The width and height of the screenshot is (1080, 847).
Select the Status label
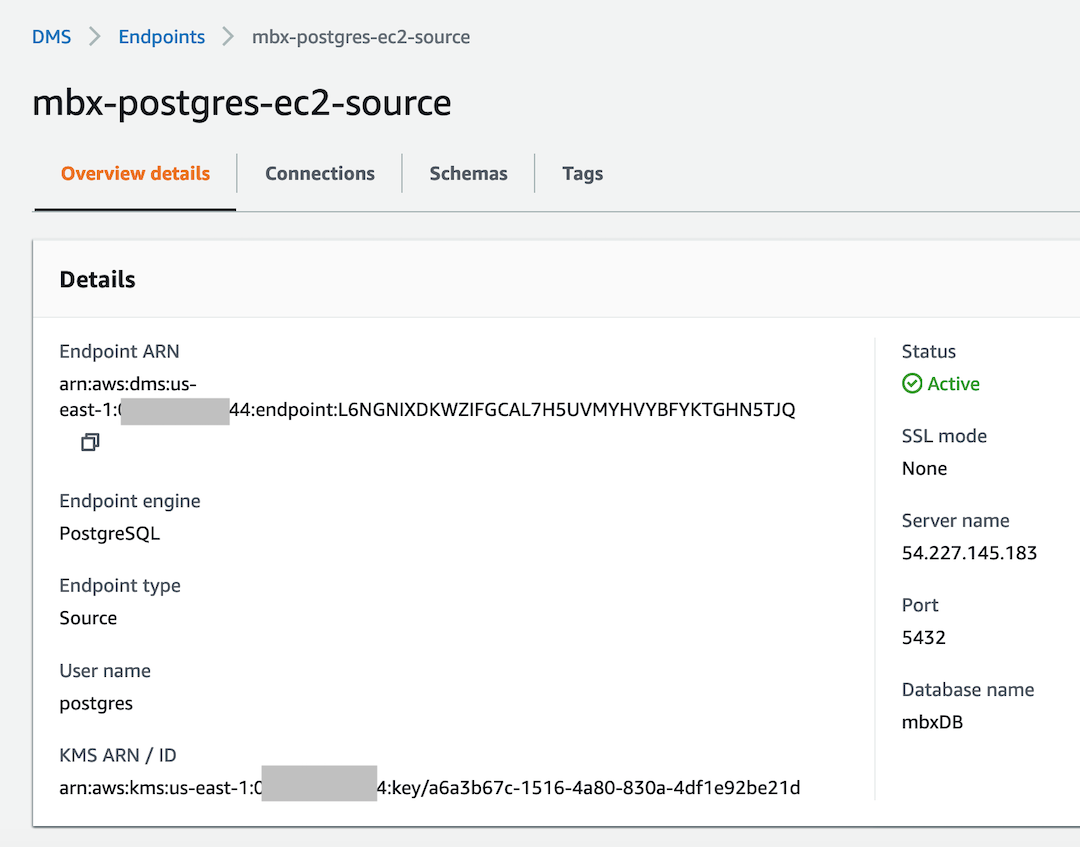[929, 351]
